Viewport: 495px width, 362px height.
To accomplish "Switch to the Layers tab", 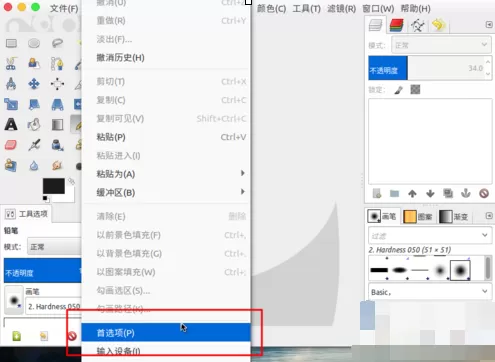I will pos(376,25).
